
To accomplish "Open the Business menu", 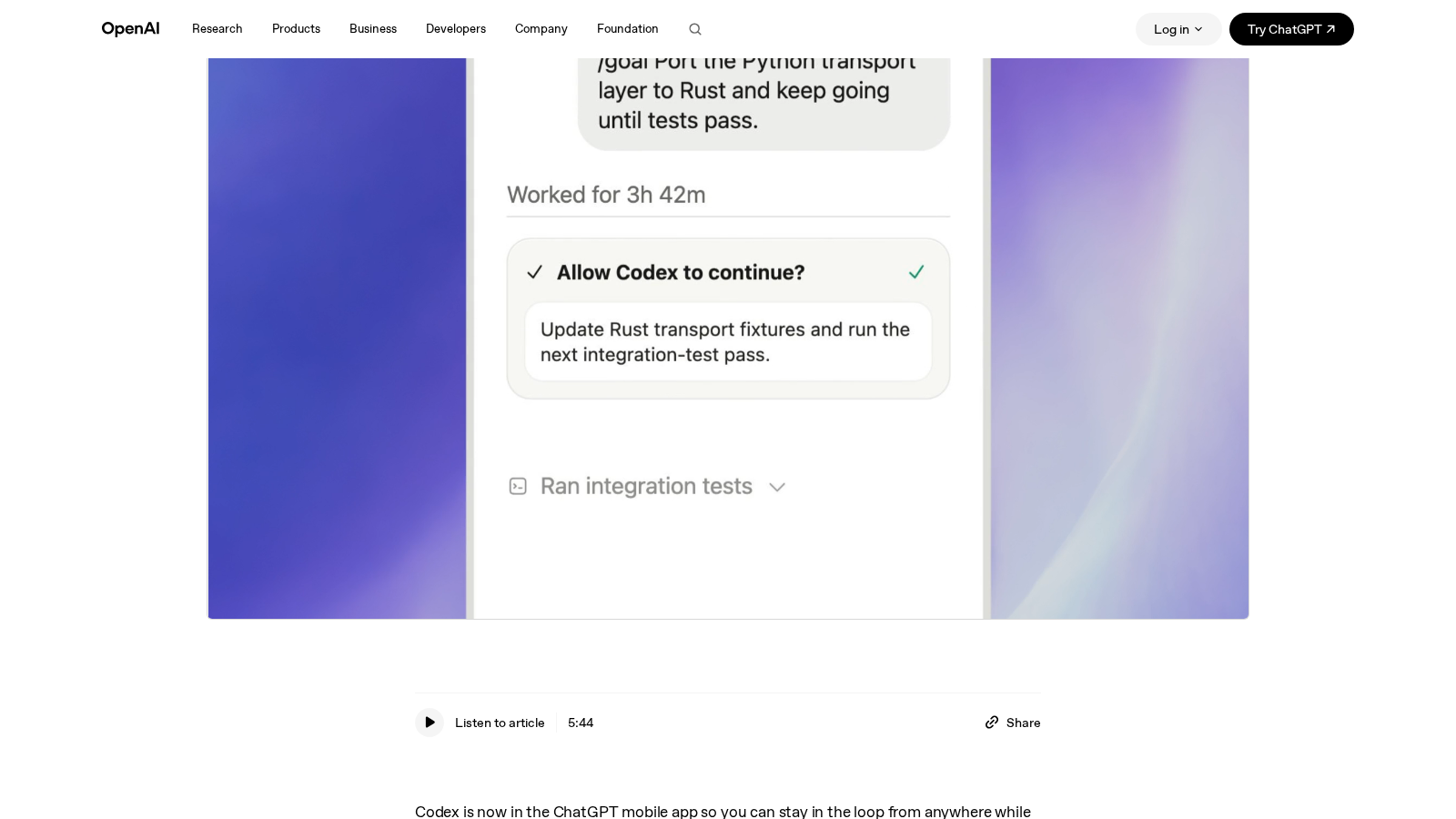I will click(373, 29).
